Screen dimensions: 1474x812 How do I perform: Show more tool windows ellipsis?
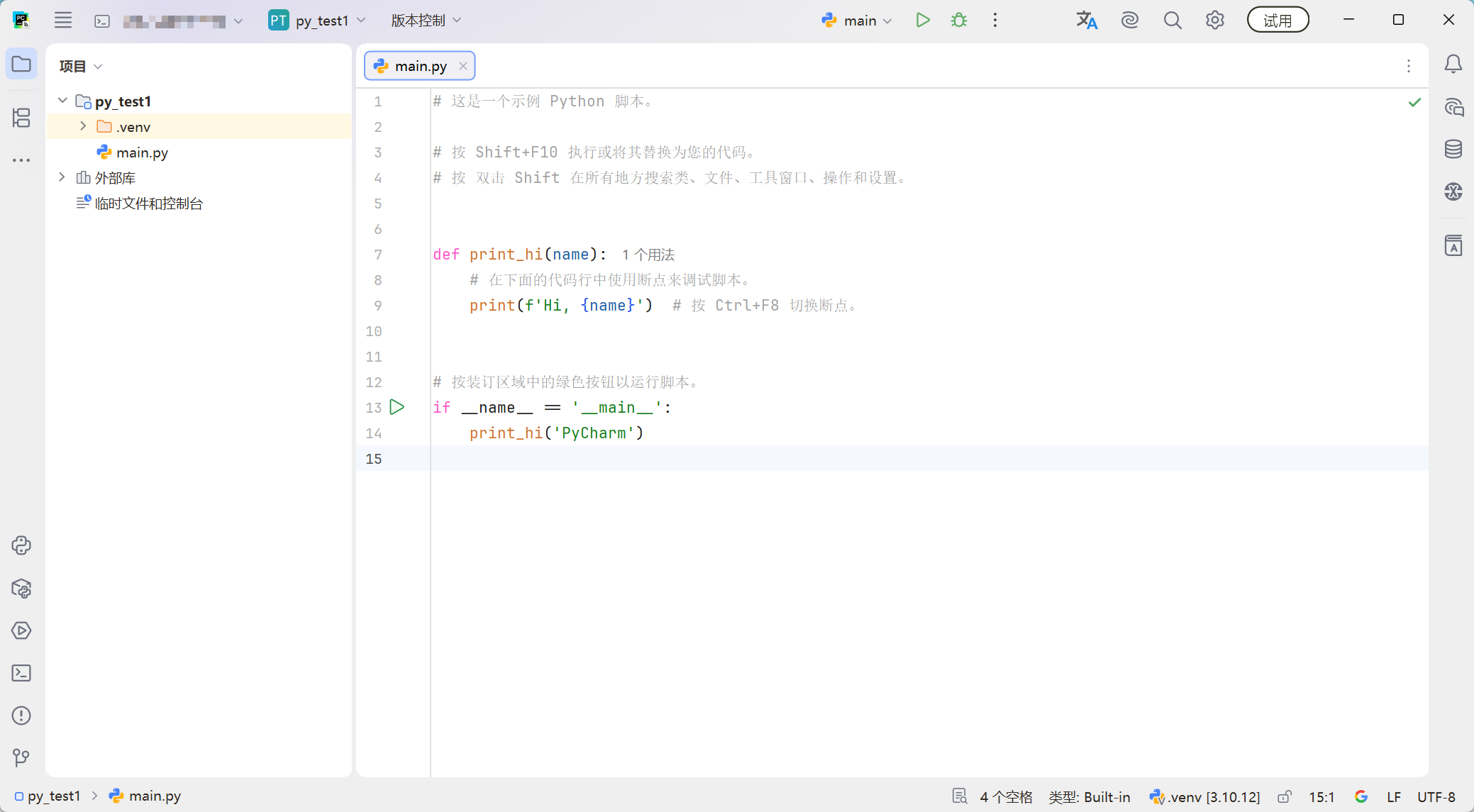pyautogui.click(x=21, y=160)
